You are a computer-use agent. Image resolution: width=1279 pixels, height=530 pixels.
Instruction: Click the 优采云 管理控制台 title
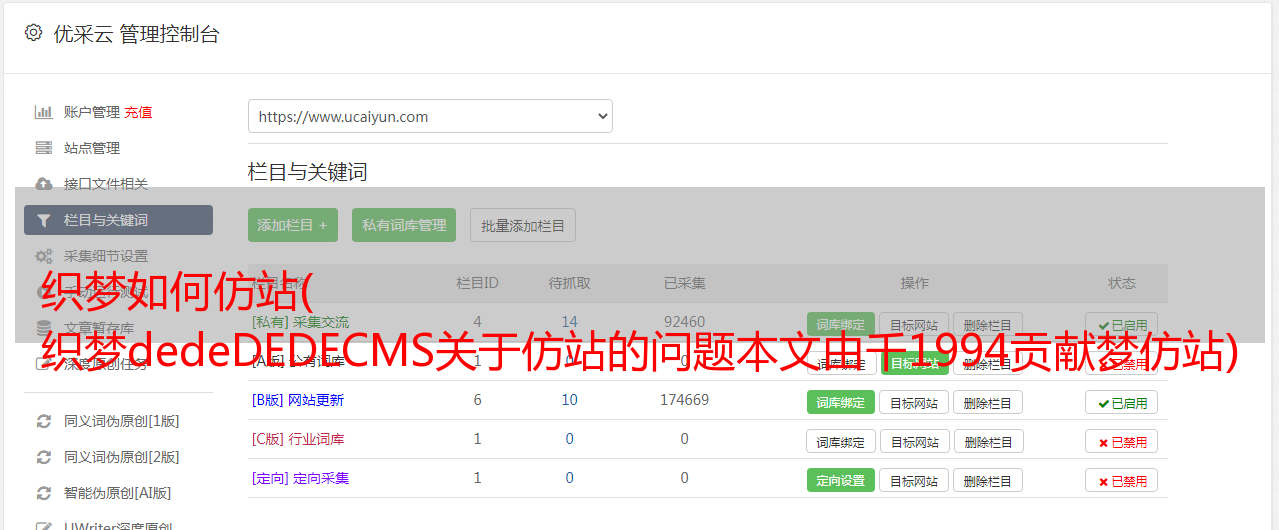pos(136,34)
